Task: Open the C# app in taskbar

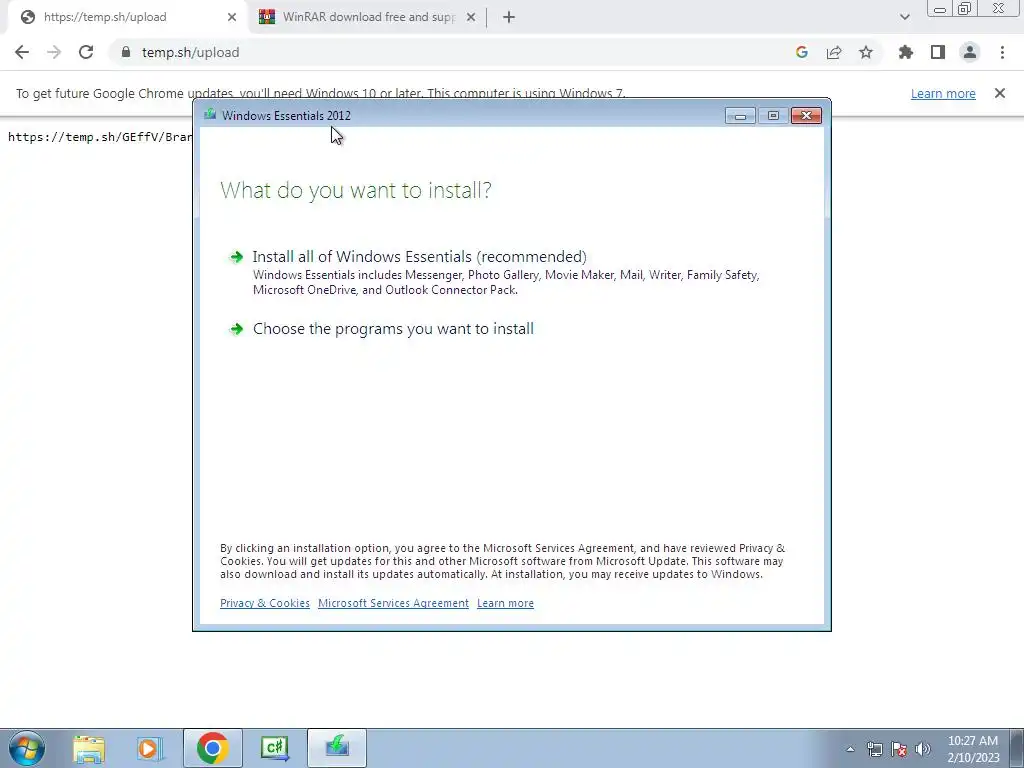Action: tap(274, 748)
